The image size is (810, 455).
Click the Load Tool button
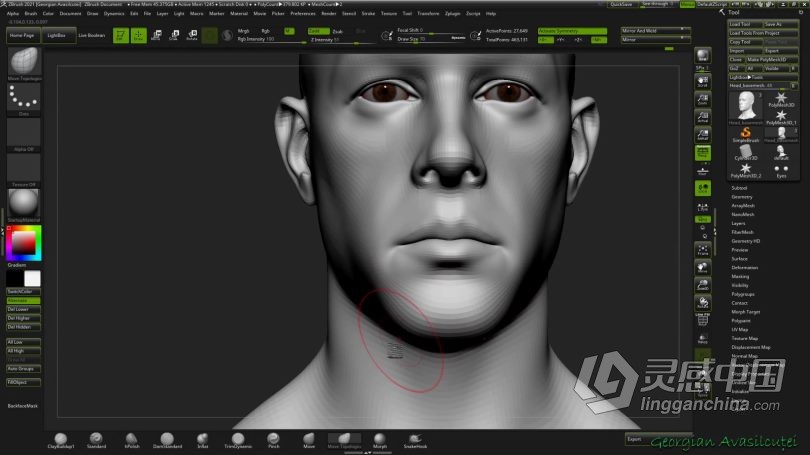tap(744, 24)
